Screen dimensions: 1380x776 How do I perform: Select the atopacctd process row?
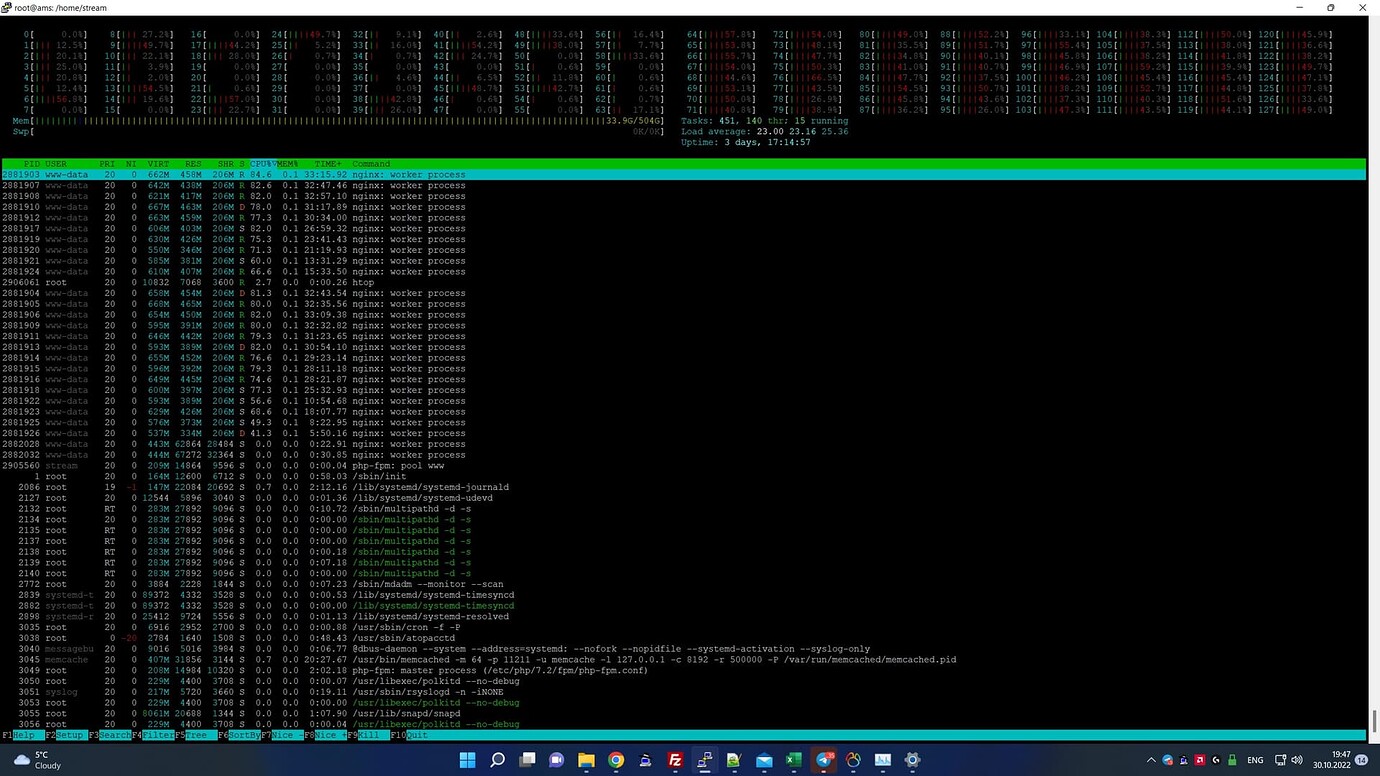pos(683,638)
